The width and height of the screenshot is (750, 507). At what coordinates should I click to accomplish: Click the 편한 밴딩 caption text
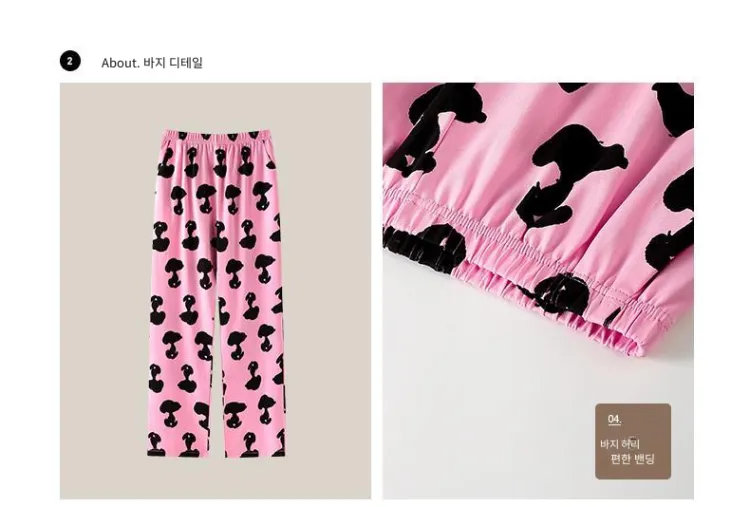click(x=632, y=459)
